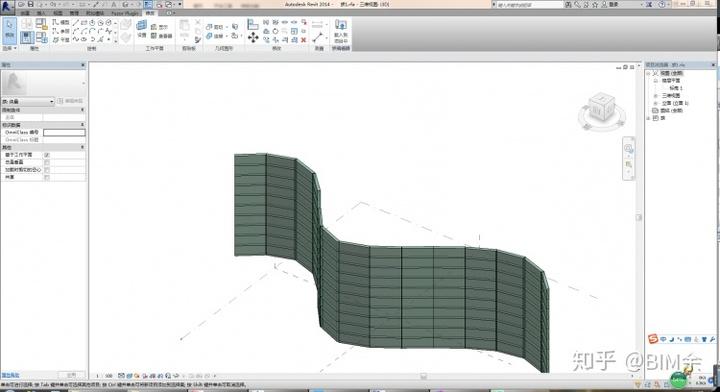Click the properties help link at bottom
The height and width of the screenshot is (392, 720).
[x=10, y=375]
